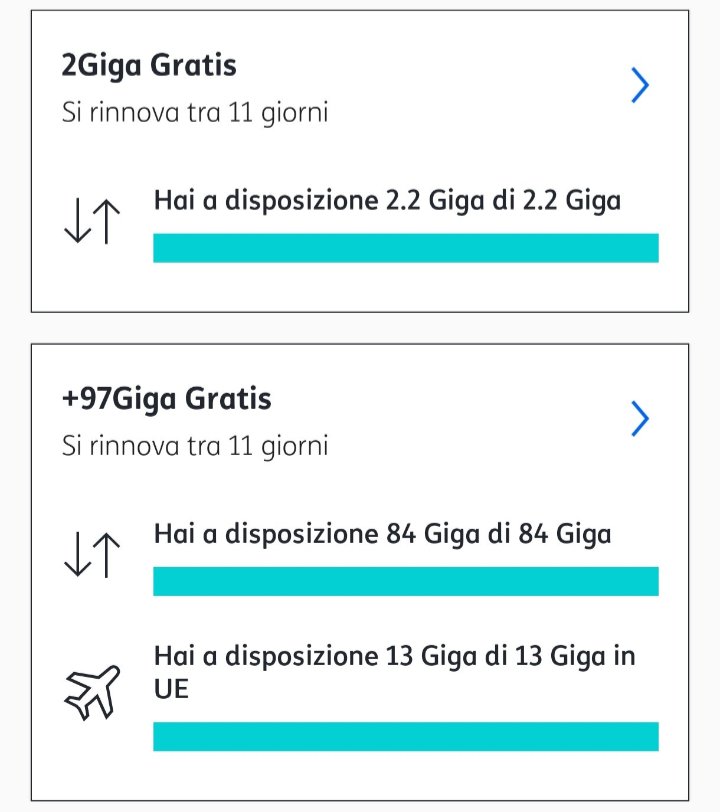Click the downward arrow in +97Giga Gratis data icon
The width and height of the screenshot is (720, 812).
coord(76,555)
